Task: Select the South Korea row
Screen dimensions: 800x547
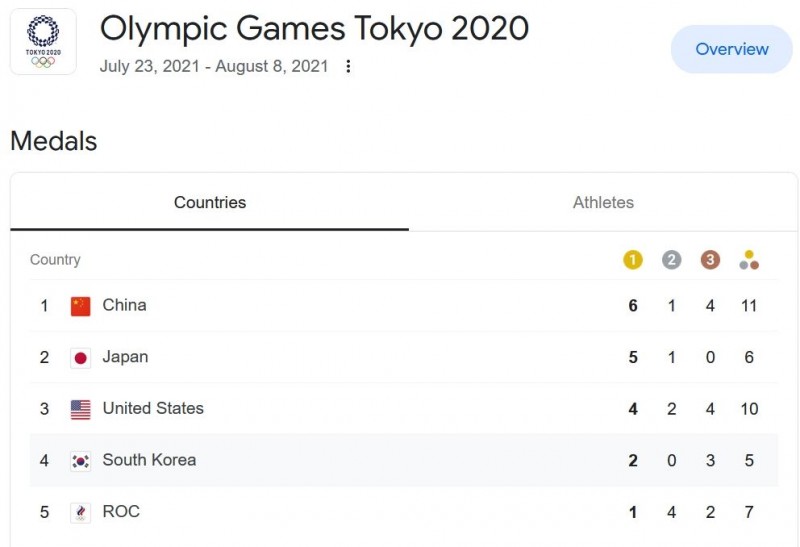Action: 404,460
